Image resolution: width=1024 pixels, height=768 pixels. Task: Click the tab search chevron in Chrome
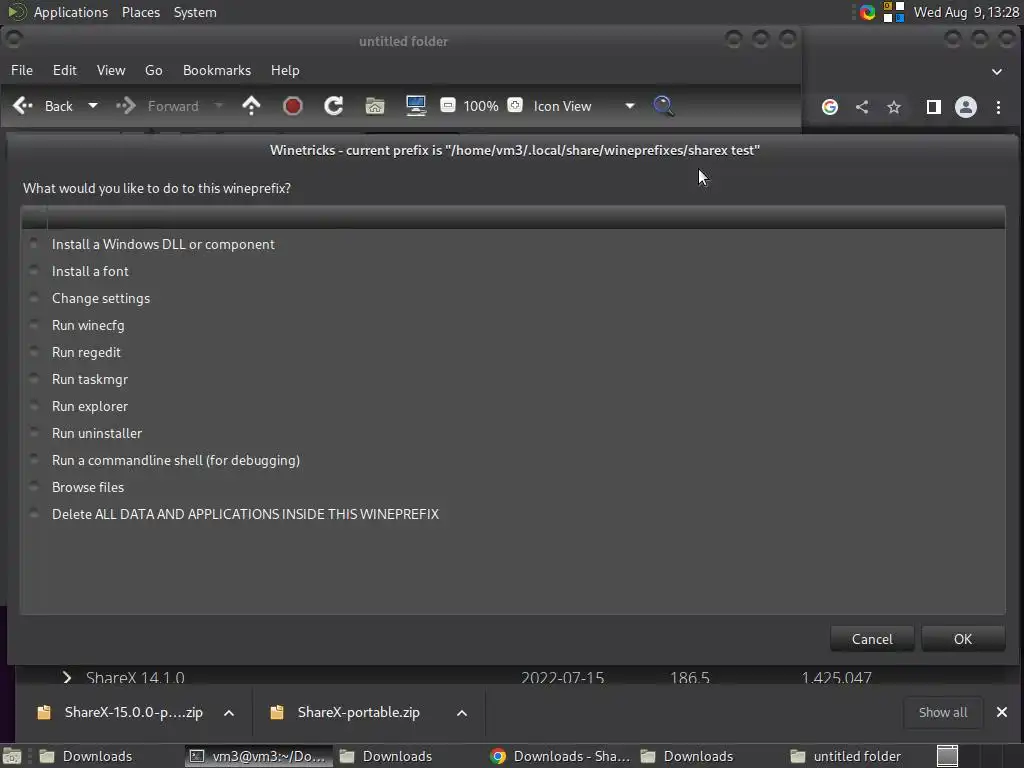click(x=997, y=72)
